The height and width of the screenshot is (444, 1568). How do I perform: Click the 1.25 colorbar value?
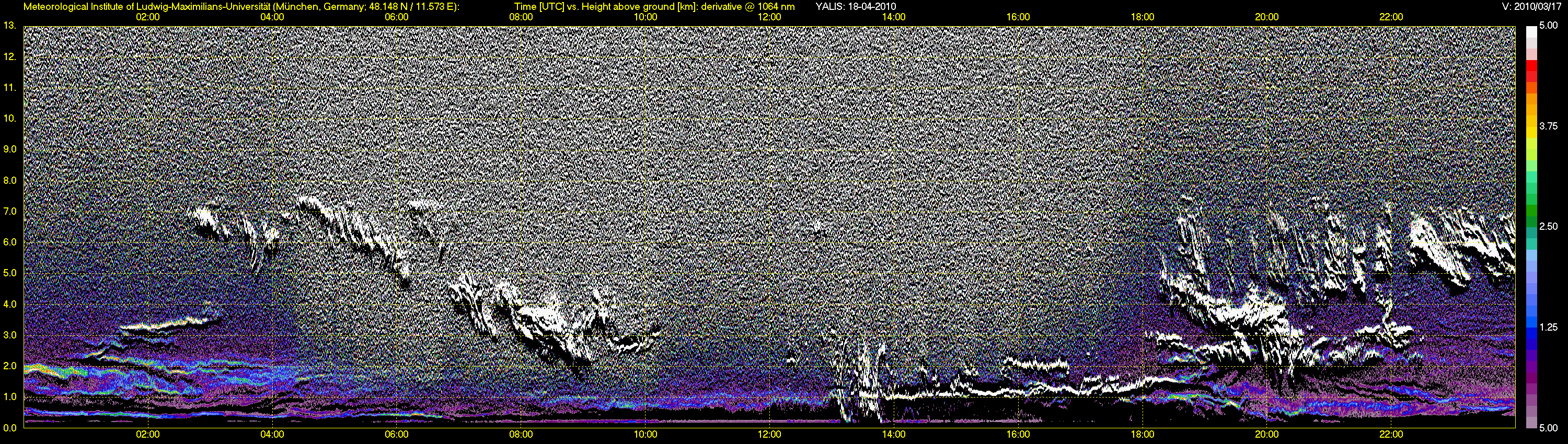point(1549,327)
